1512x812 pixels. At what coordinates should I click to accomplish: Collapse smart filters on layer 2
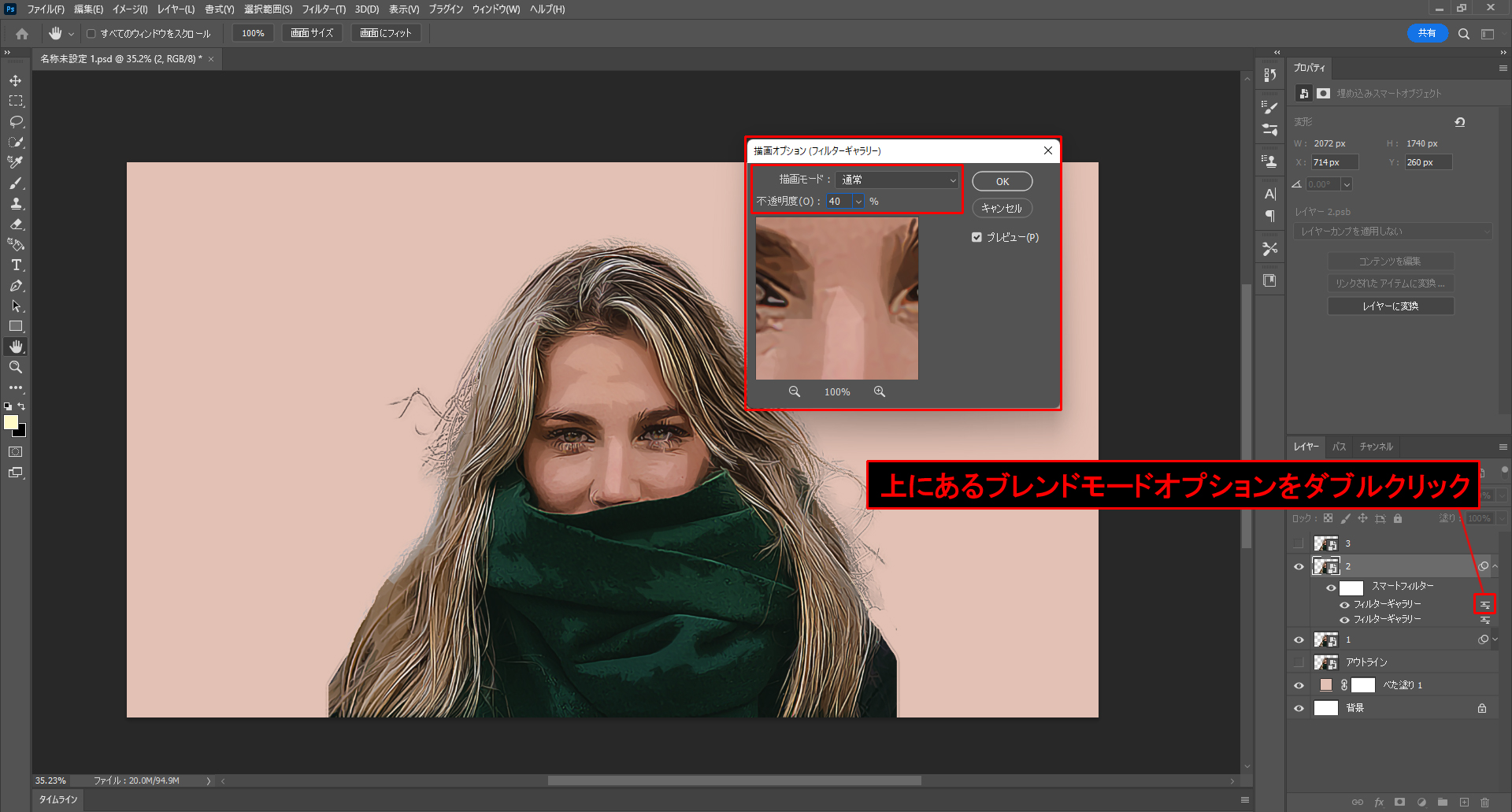click(1495, 566)
